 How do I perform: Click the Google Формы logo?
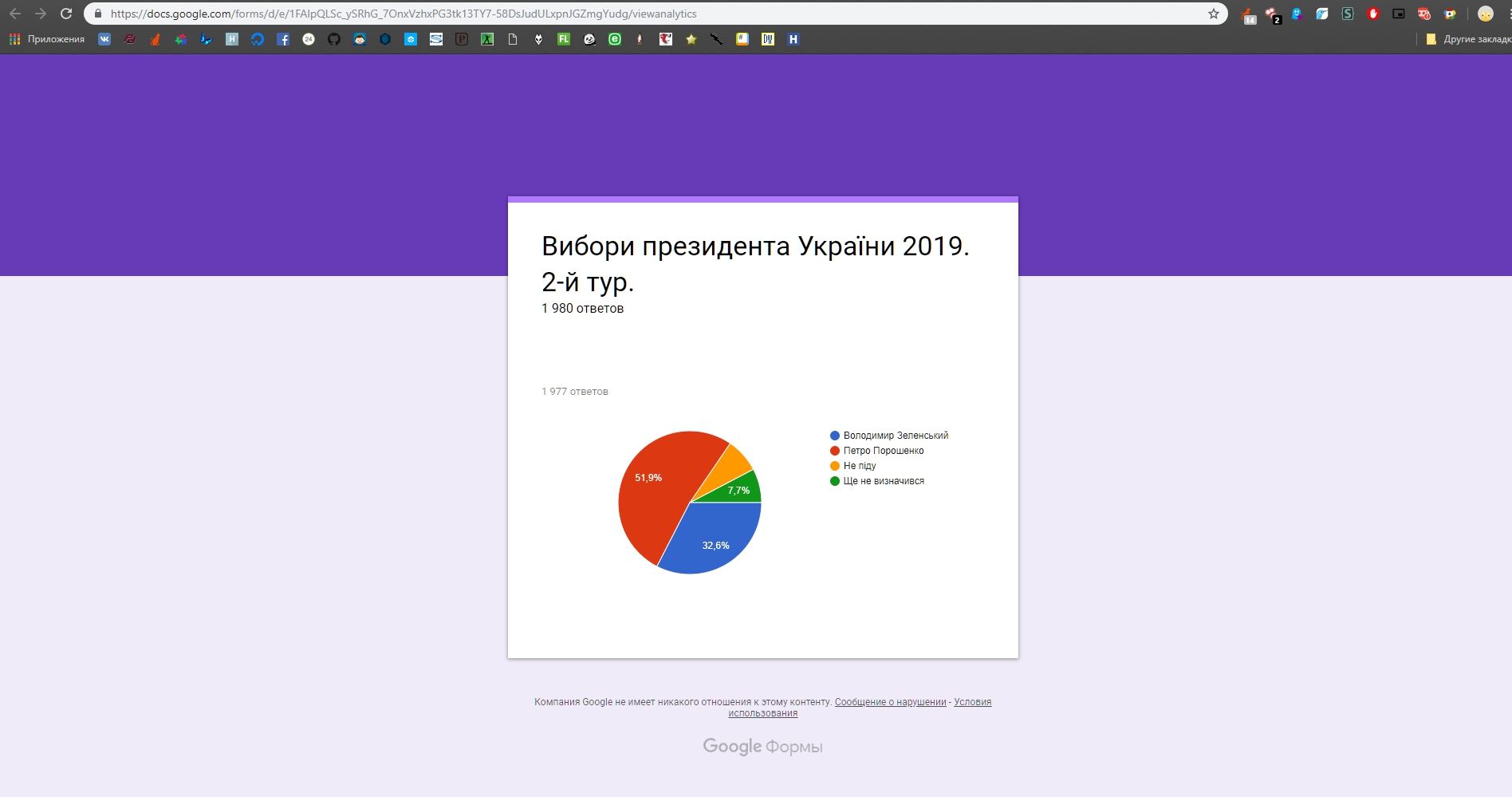pos(762,747)
